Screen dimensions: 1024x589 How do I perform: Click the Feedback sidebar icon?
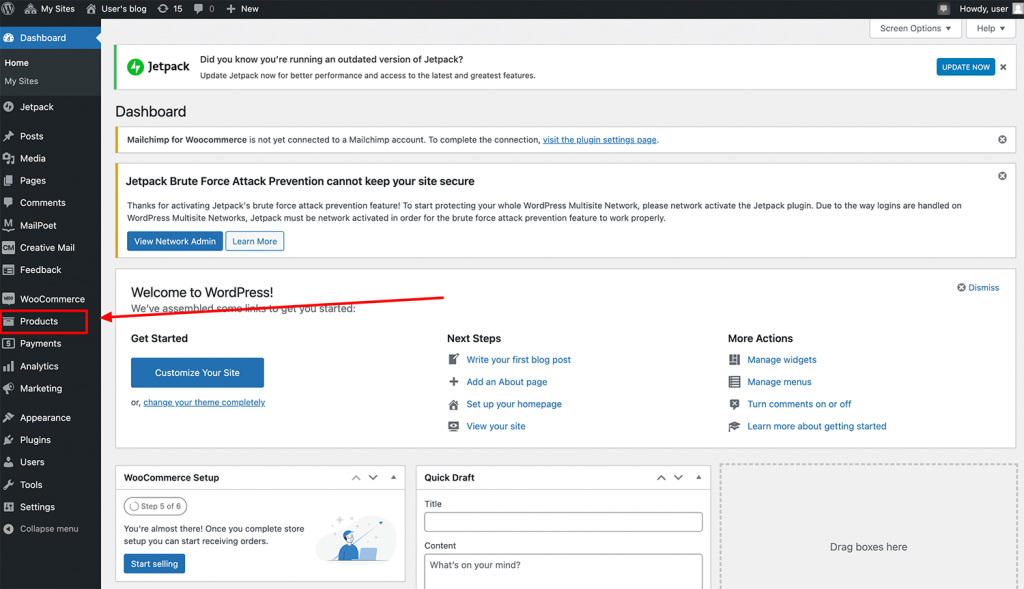point(8,270)
